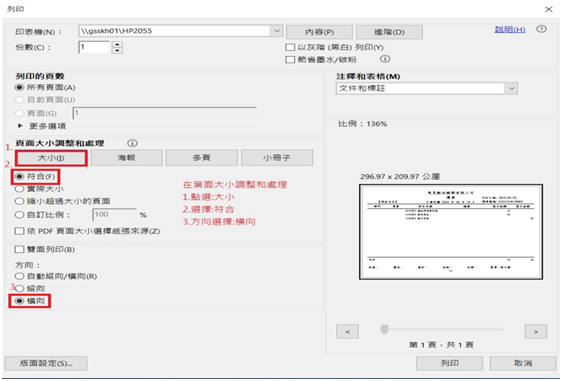The width and height of the screenshot is (562, 381).
Task: Enable 節省墨水/碳粉 checkbox
Action: 290,59
